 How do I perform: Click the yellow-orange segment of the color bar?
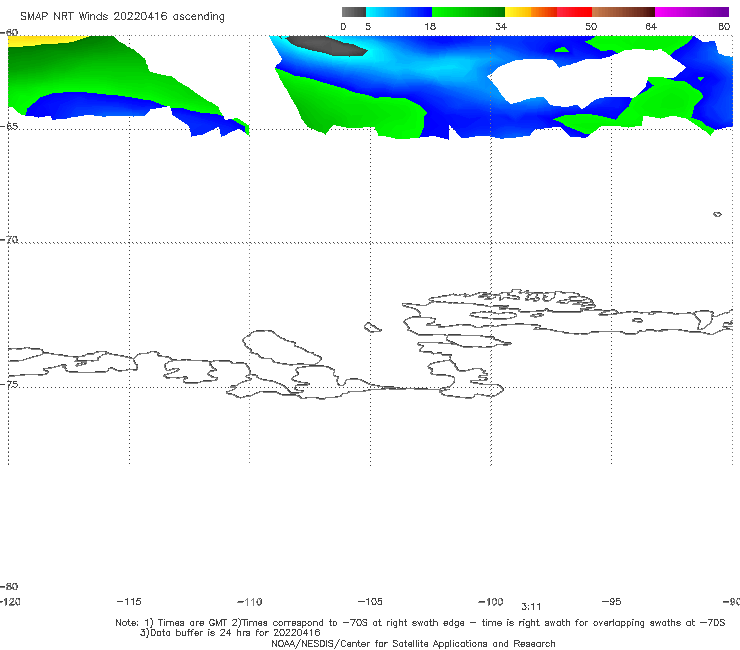(x=531, y=12)
